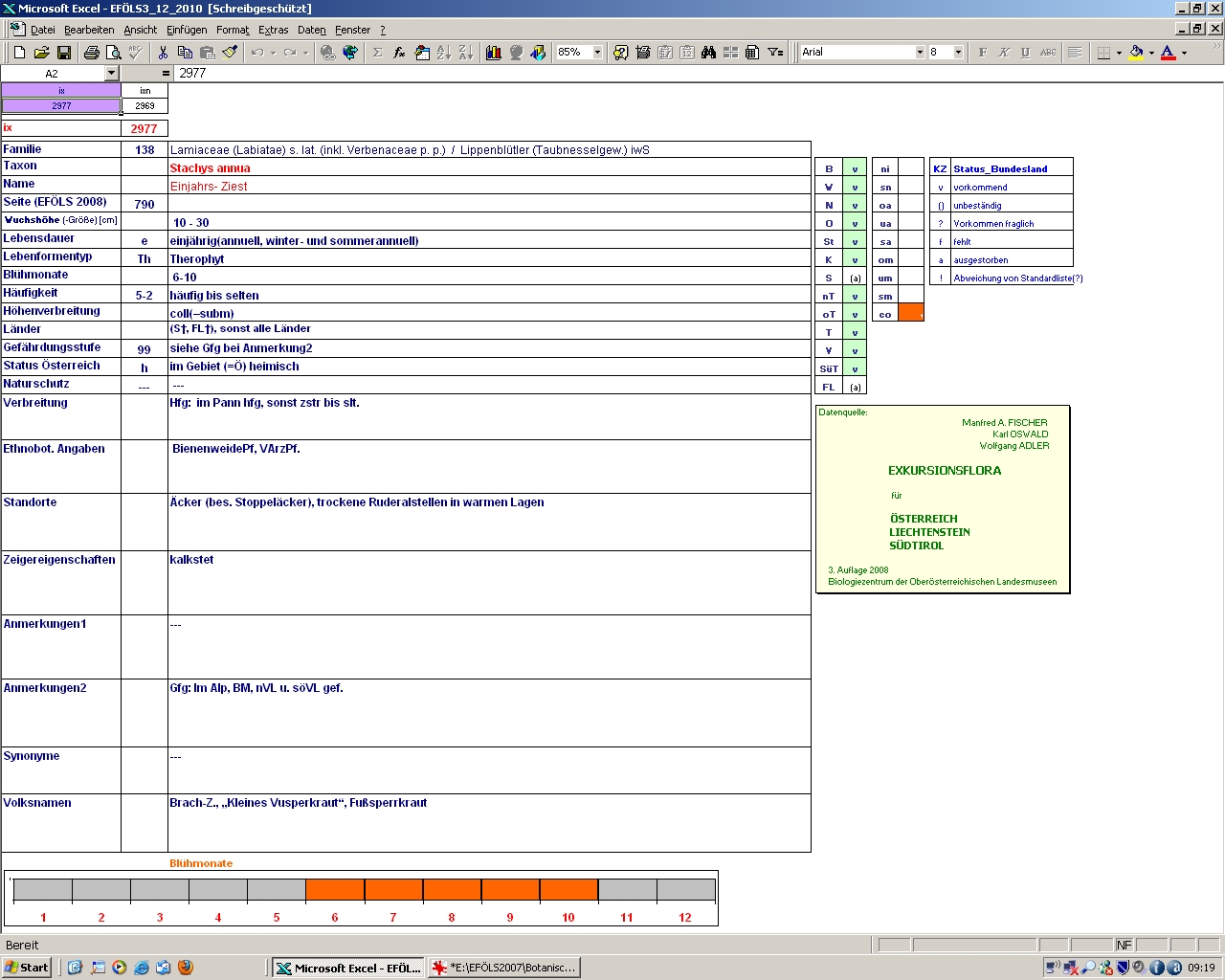Select the purple cell containing 2977

pos(61,105)
